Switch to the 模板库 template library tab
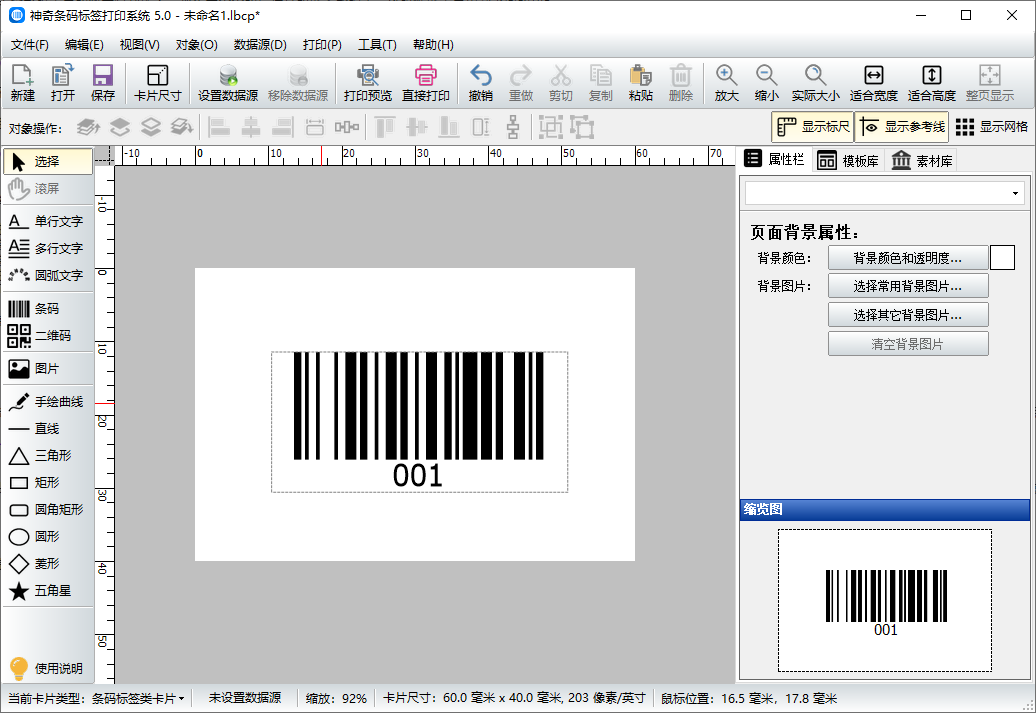The width and height of the screenshot is (1036, 713). pos(848,161)
